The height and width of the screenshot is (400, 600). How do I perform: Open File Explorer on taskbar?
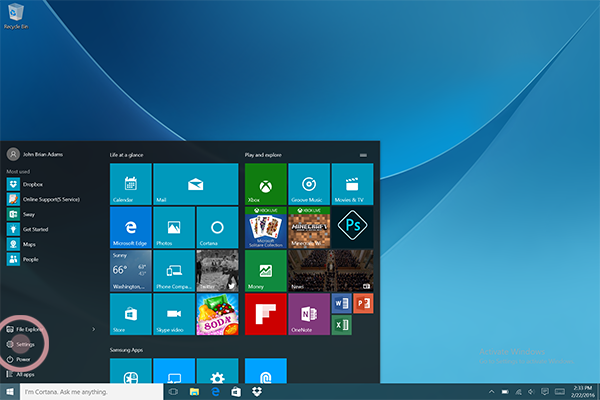coord(194,392)
